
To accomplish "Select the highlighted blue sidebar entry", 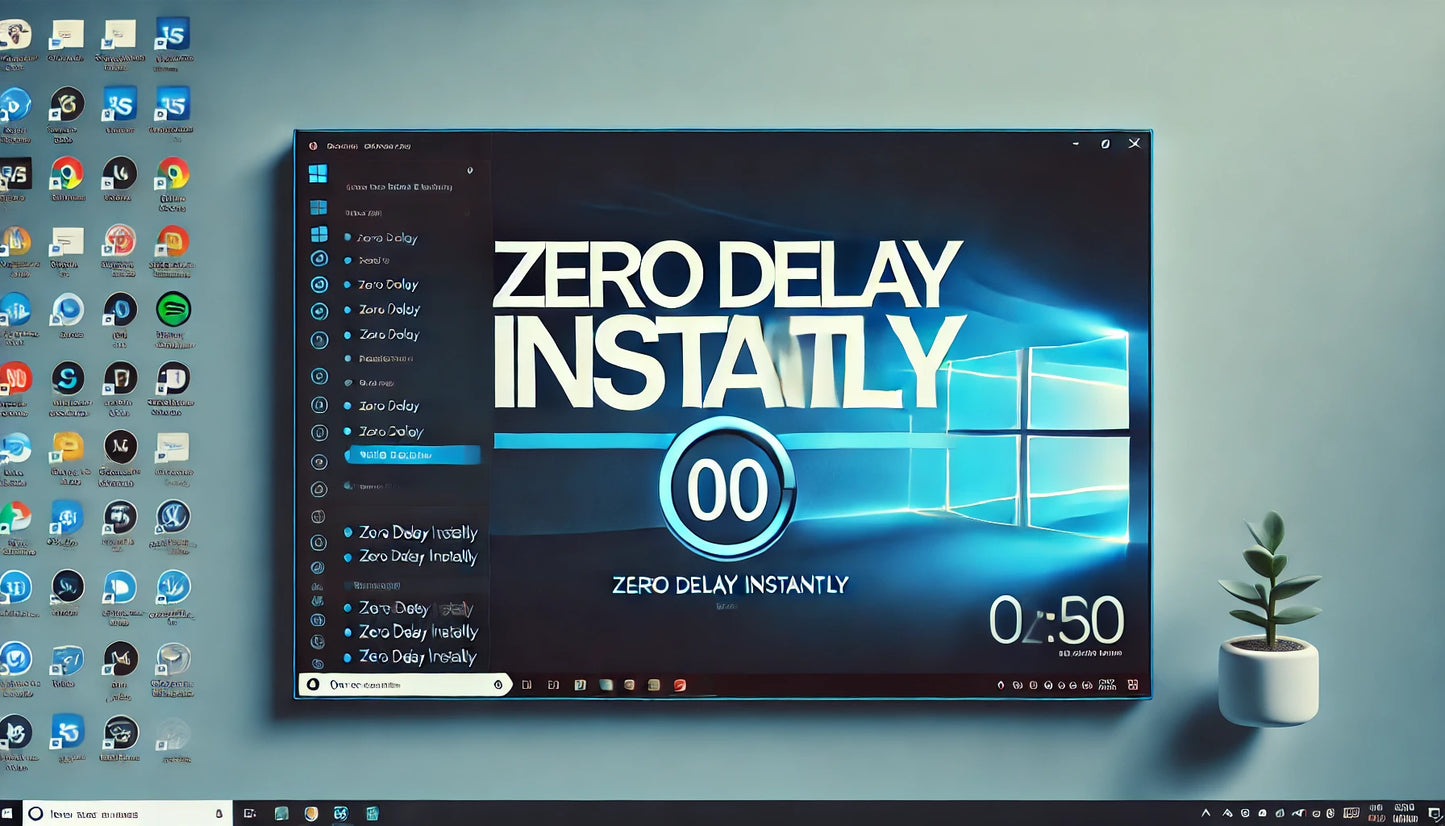I will click(412, 455).
